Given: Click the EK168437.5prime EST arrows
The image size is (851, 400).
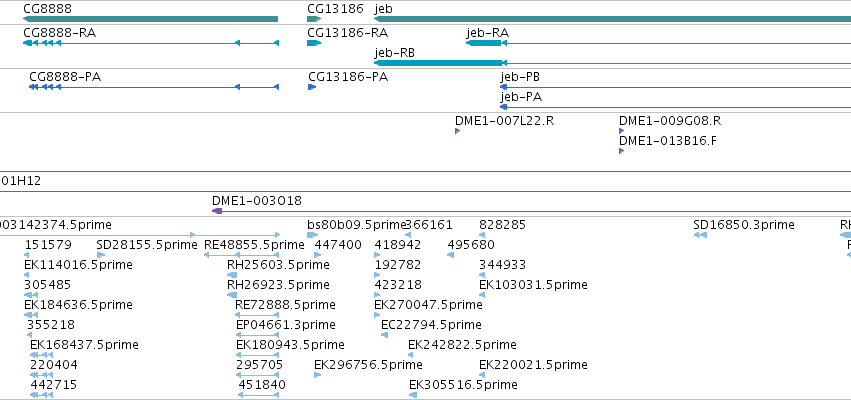Looking at the screenshot, I should [x=42, y=355].
